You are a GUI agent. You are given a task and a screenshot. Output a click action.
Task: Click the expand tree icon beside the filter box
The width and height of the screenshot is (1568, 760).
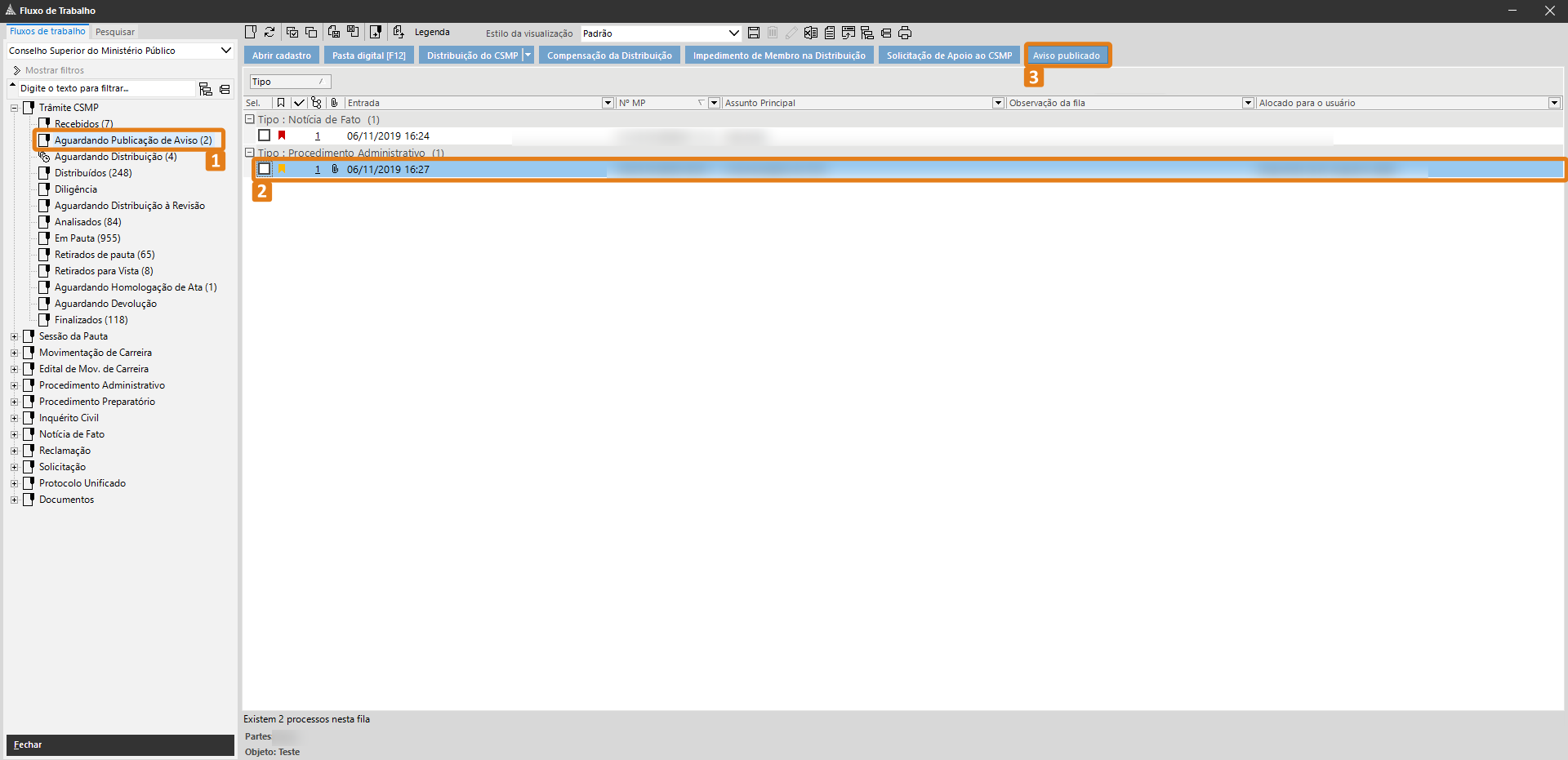pyautogui.click(x=206, y=89)
